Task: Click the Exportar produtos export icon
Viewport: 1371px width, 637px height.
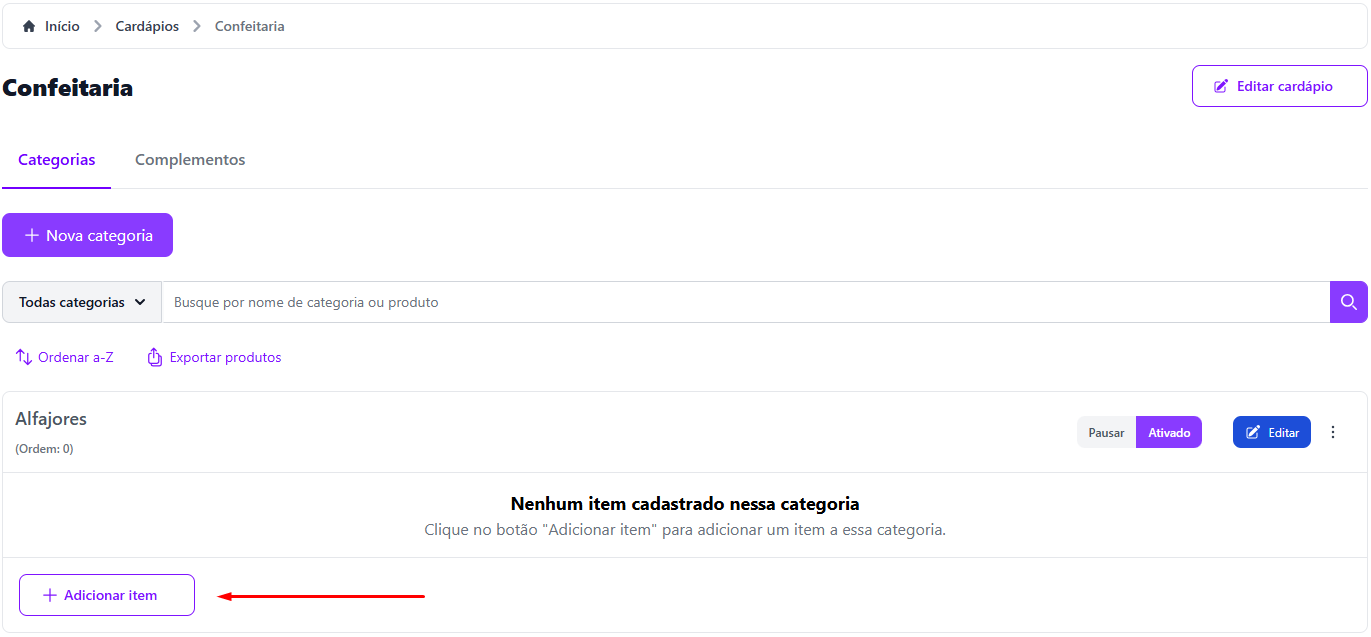Action: [x=155, y=357]
